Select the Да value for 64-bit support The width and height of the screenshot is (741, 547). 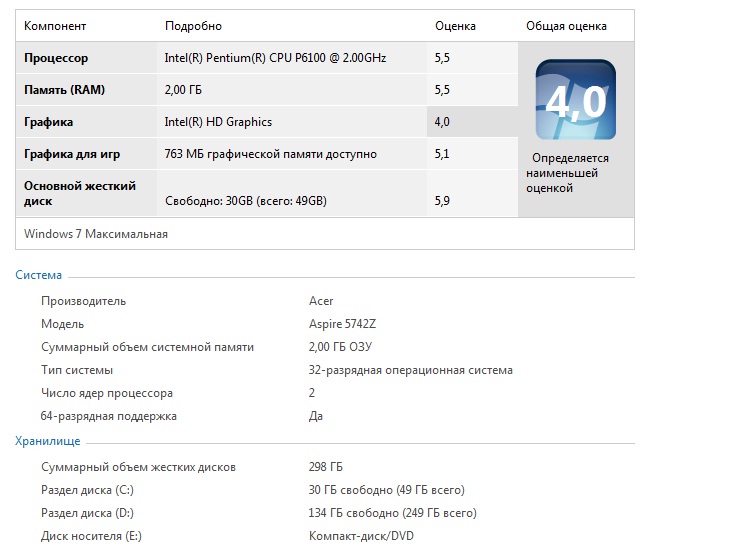point(316,416)
